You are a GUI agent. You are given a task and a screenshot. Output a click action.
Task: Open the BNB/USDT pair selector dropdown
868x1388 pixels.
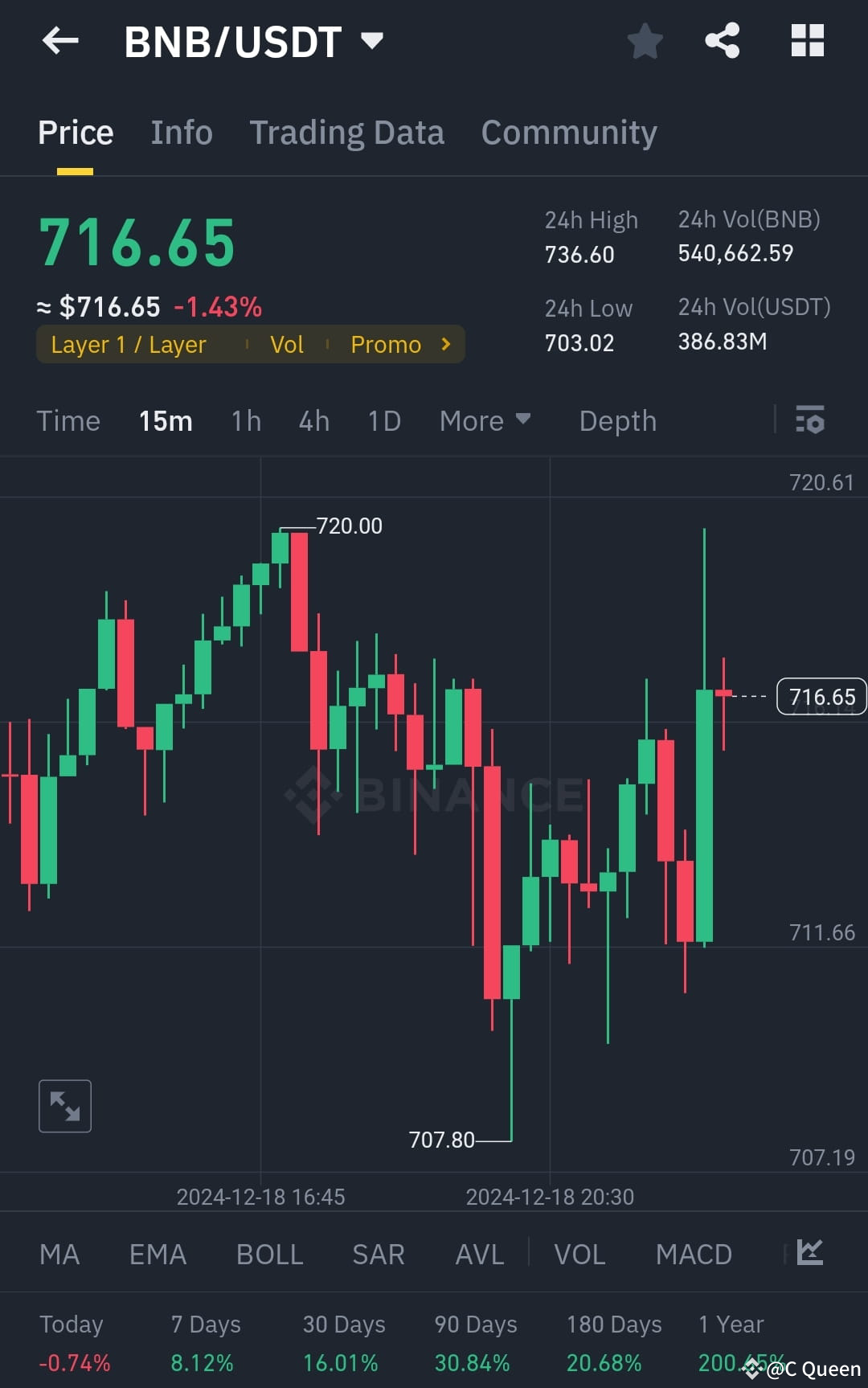point(371,41)
